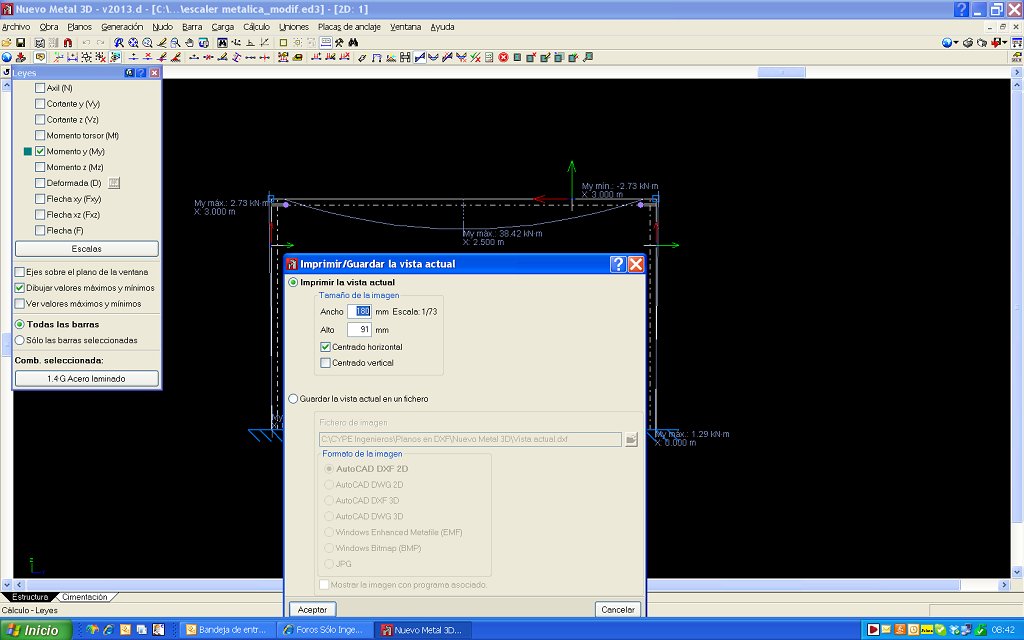The image size is (1024, 640).
Task: Open dropdown arrow next to blue globe top right
Action: click(956, 42)
